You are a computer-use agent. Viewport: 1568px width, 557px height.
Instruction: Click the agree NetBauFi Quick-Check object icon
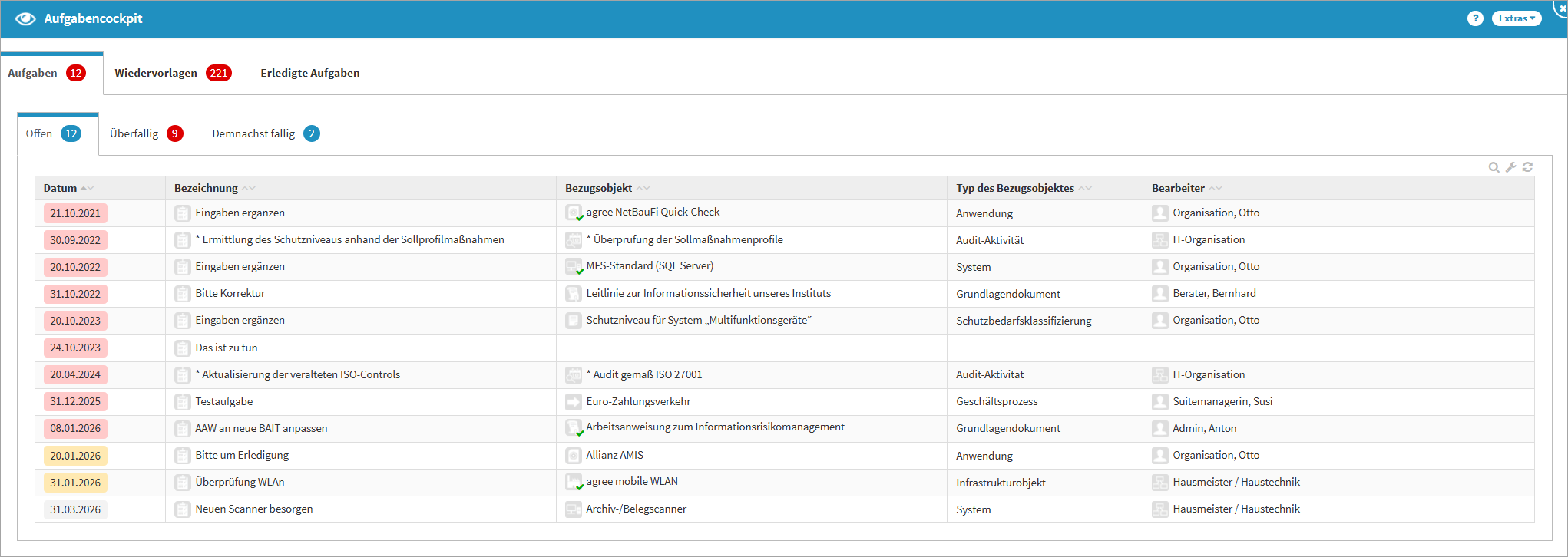coord(574,213)
